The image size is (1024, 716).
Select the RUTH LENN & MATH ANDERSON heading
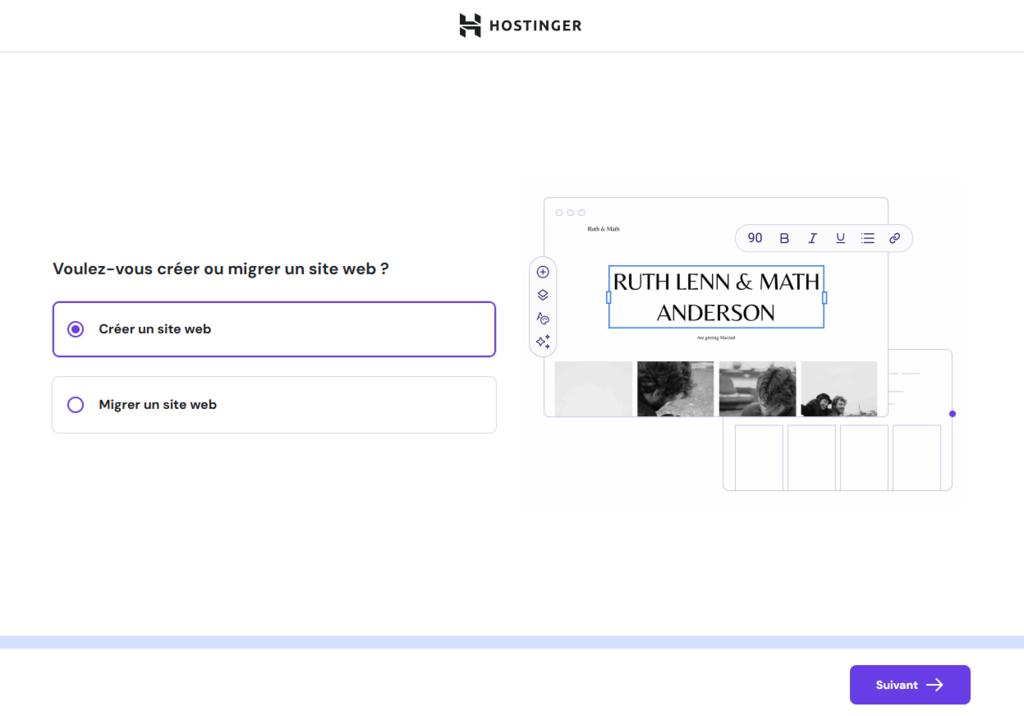[x=715, y=296]
